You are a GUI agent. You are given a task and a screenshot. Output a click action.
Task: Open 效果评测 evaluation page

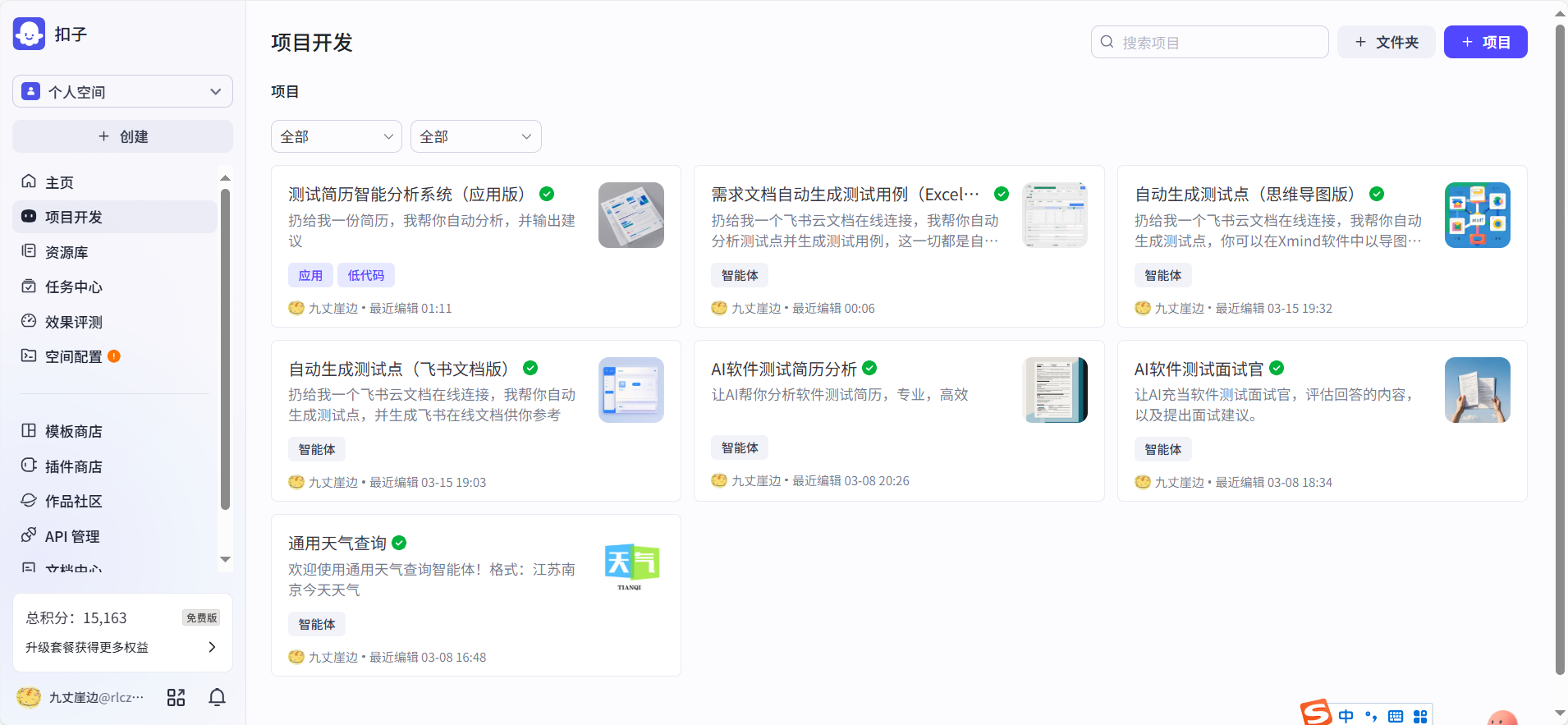click(x=73, y=322)
